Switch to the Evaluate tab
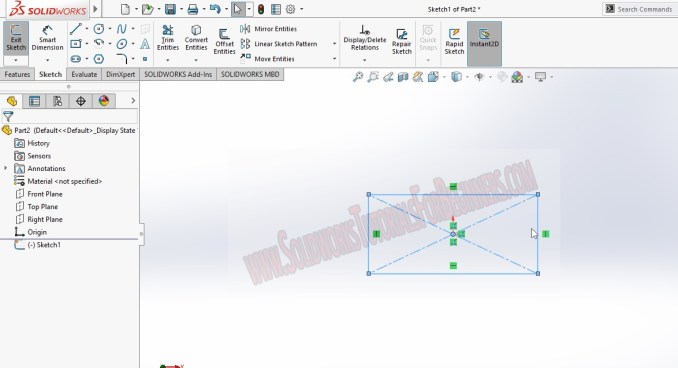This screenshot has width=678, height=368. click(84, 74)
